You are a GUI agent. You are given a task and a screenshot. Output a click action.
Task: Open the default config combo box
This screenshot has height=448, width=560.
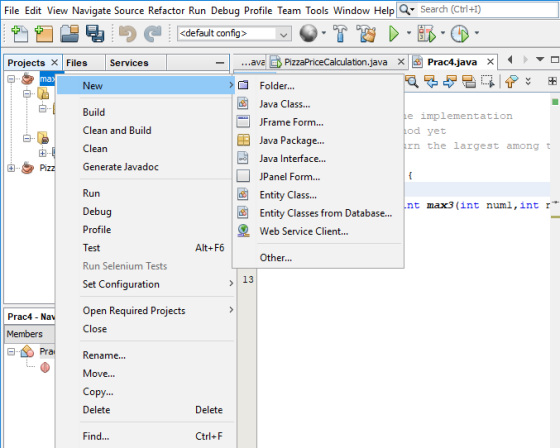234,34
